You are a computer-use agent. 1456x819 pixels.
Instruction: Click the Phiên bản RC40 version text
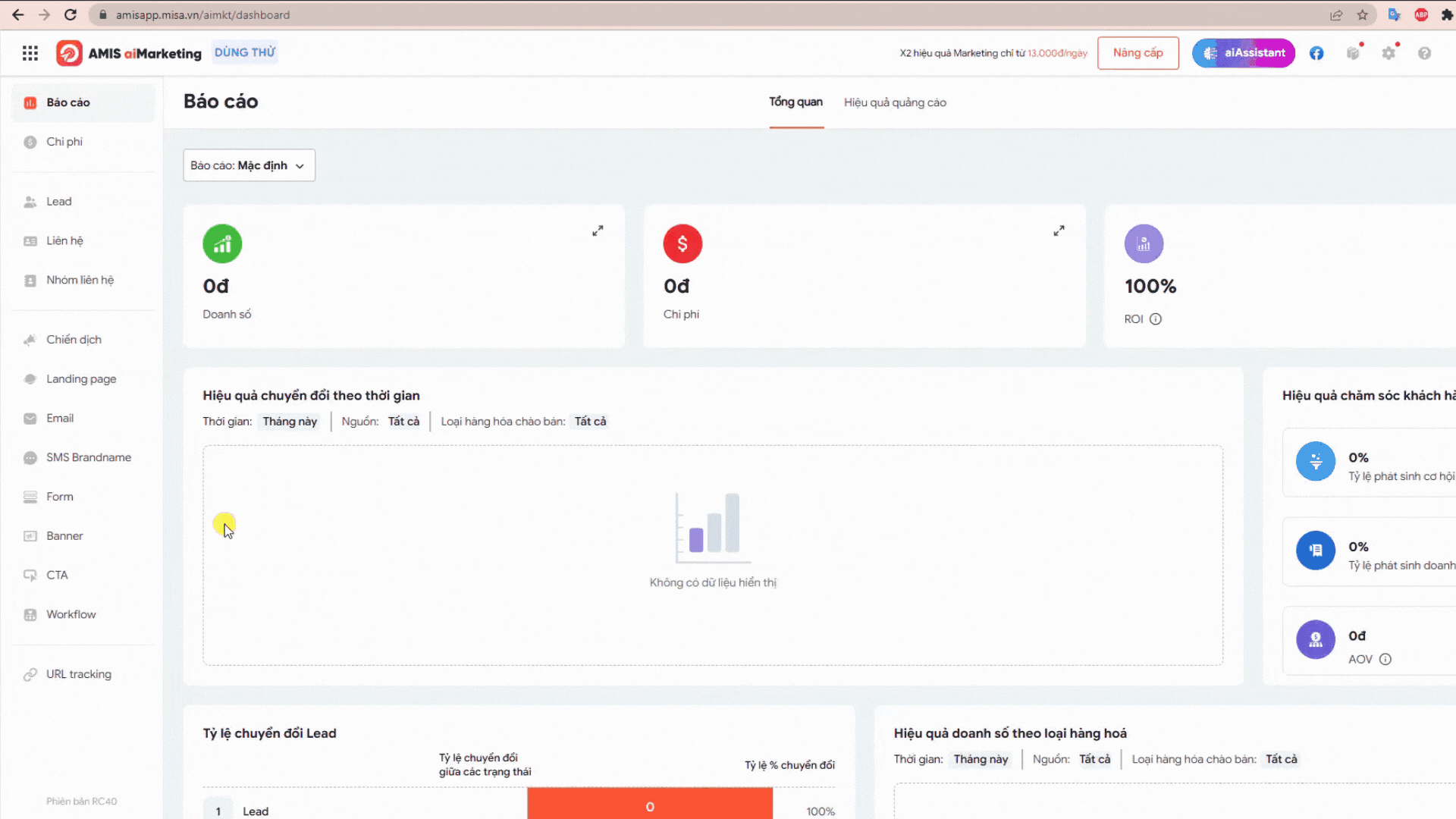coord(81,802)
